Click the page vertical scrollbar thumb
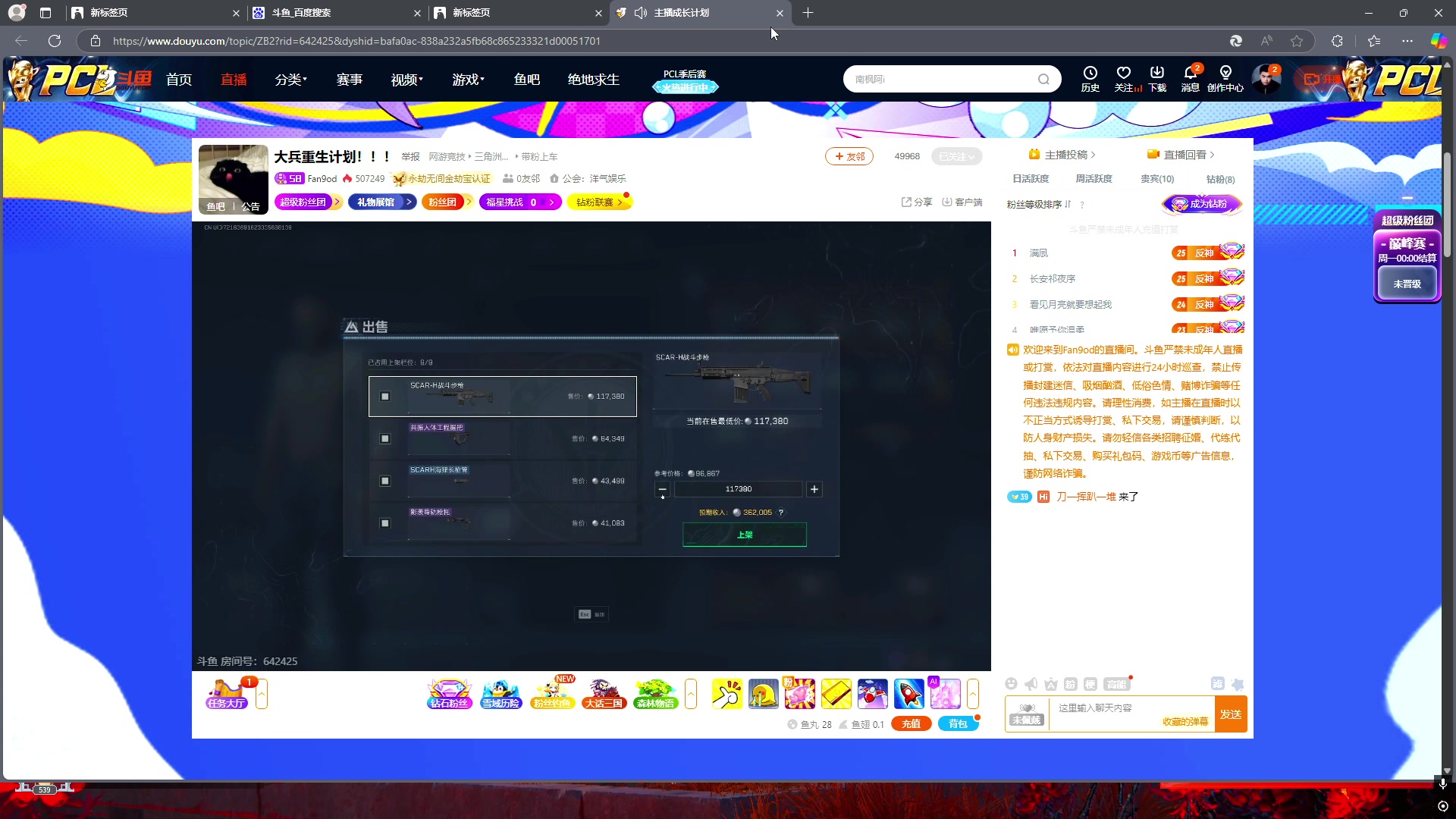The height and width of the screenshot is (819, 1456). (1447, 205)
